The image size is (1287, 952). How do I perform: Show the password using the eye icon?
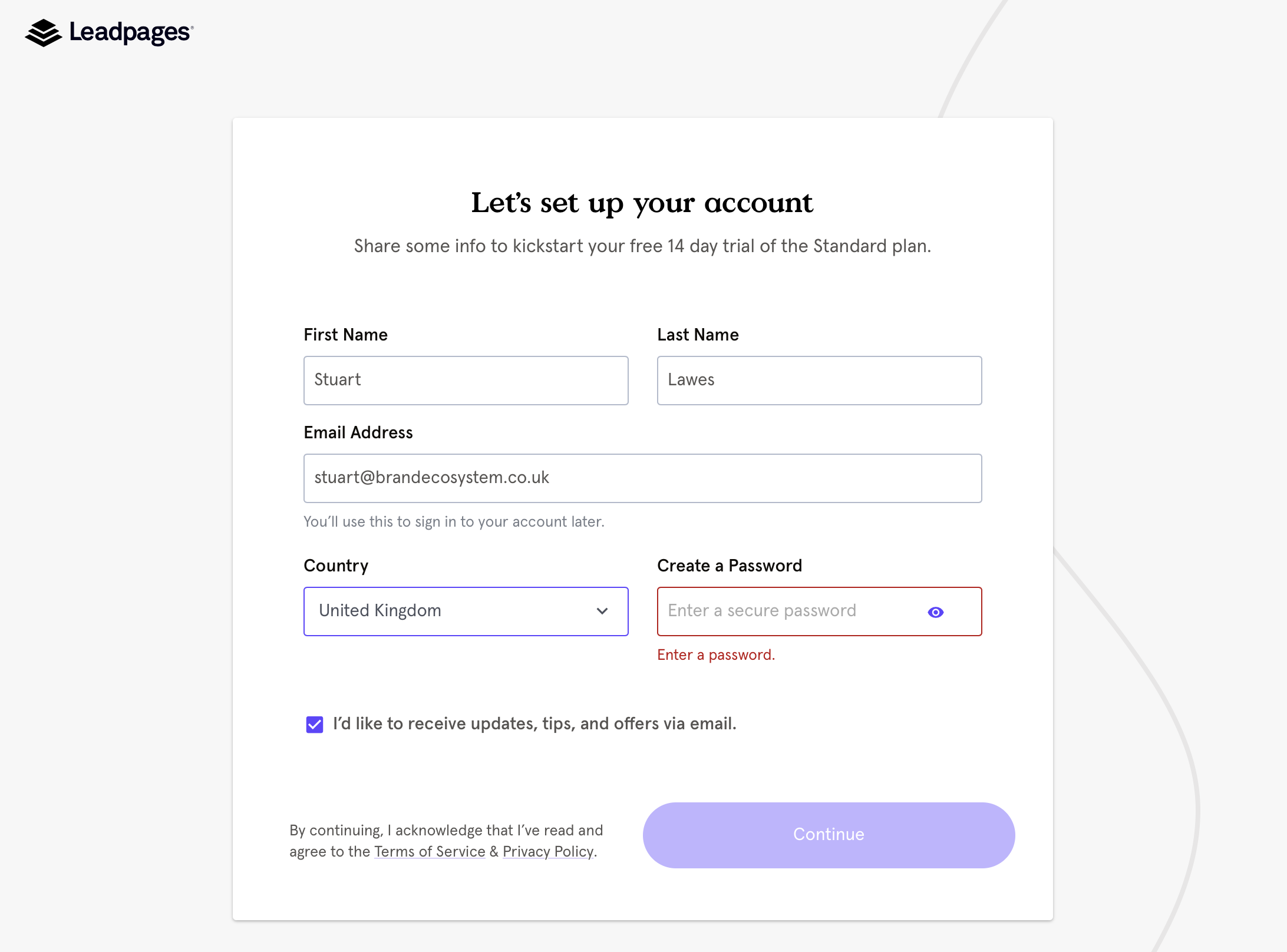point(935,612)
